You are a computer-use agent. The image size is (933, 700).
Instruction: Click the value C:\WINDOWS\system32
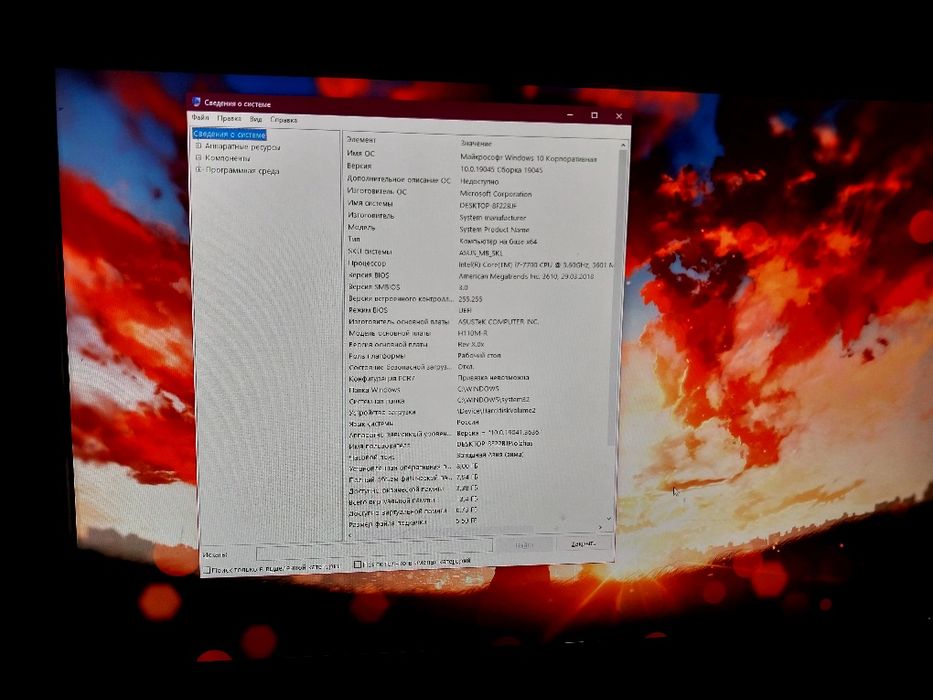point(493,400)
